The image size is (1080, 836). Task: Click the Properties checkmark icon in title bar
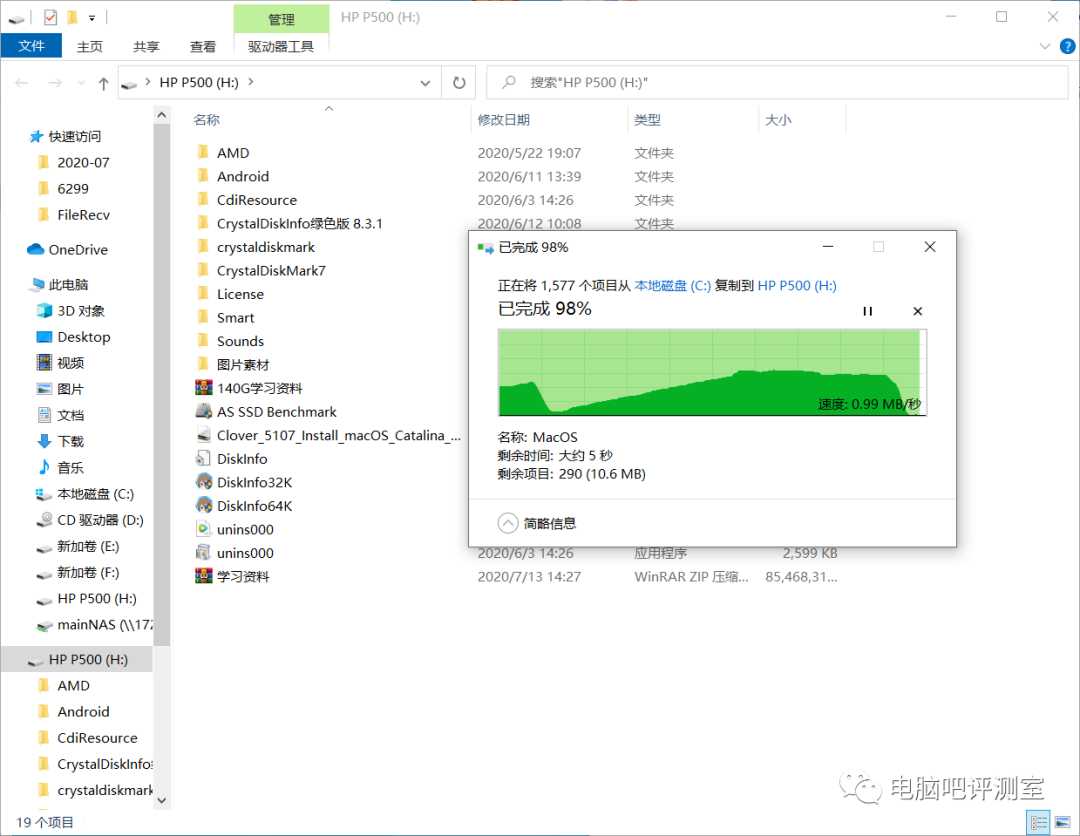coord(50,17)
